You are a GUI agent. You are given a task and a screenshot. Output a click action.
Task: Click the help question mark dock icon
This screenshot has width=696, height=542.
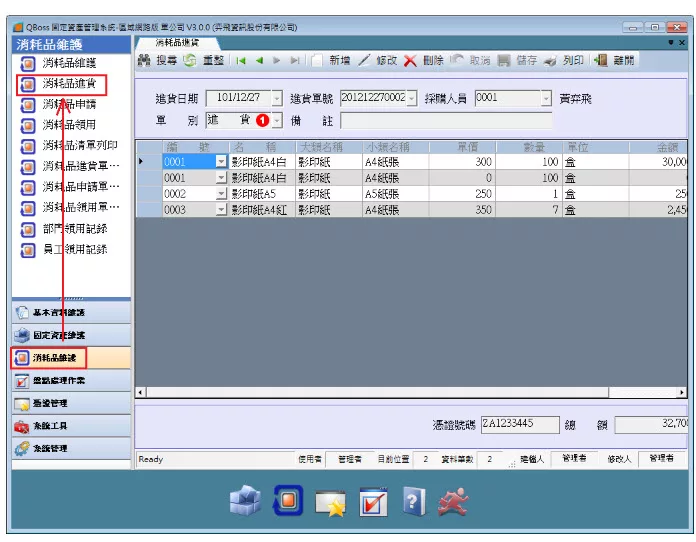click(x=415, y=501)
